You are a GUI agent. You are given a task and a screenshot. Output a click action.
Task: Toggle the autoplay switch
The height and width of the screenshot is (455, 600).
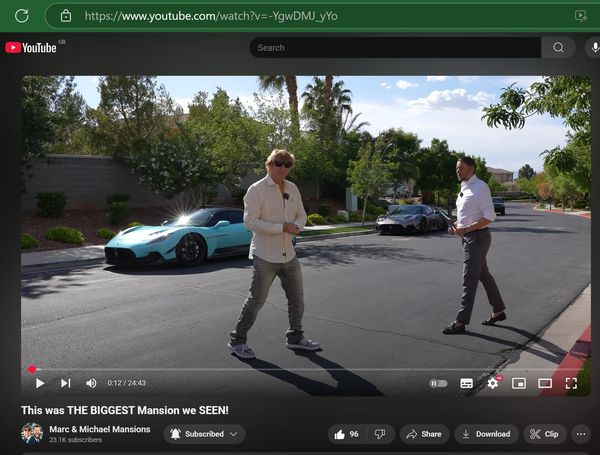pyautogui.click(x=439, y=383)
